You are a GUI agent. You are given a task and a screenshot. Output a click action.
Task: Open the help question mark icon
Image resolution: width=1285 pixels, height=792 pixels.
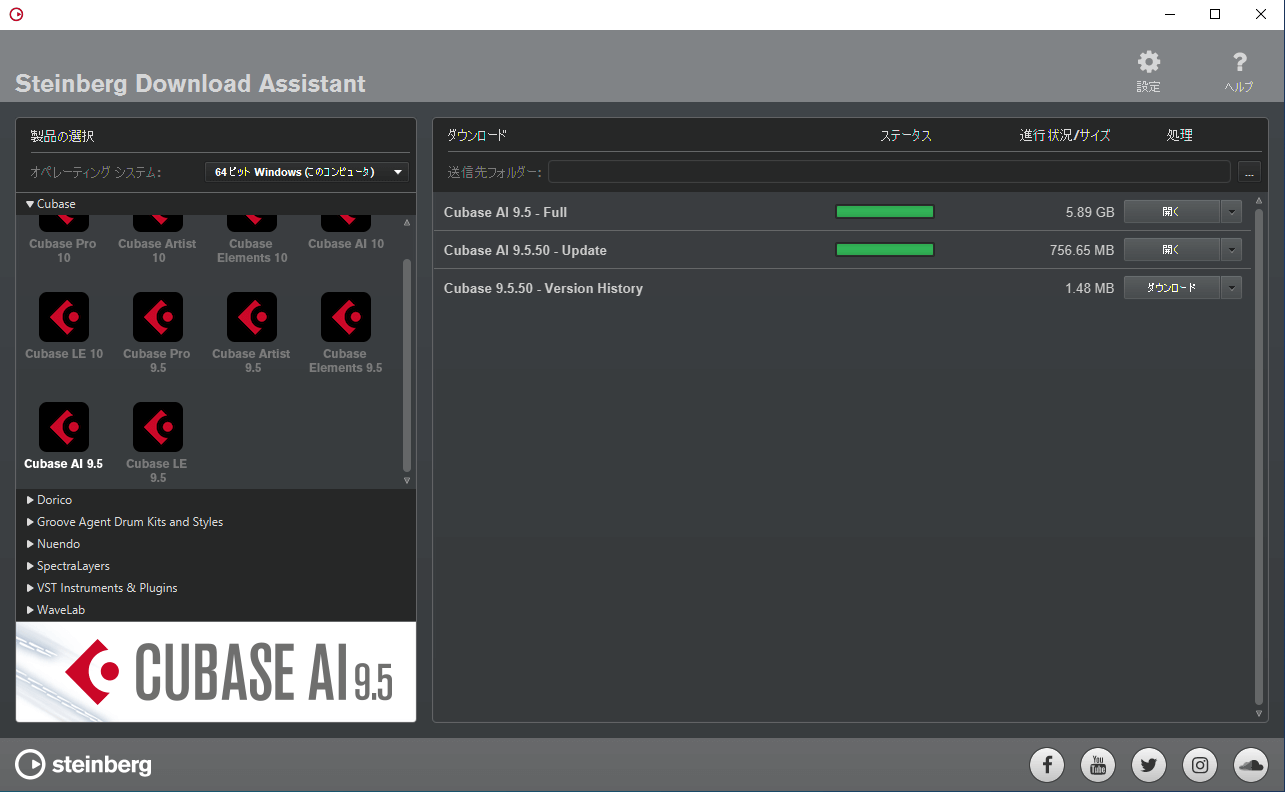tap(1239, 62)
